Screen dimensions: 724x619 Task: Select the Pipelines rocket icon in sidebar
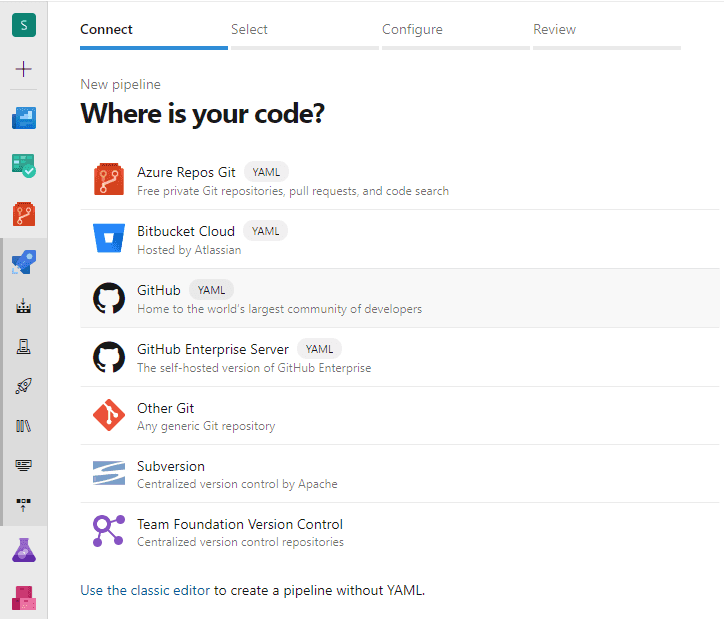[24, 262]
